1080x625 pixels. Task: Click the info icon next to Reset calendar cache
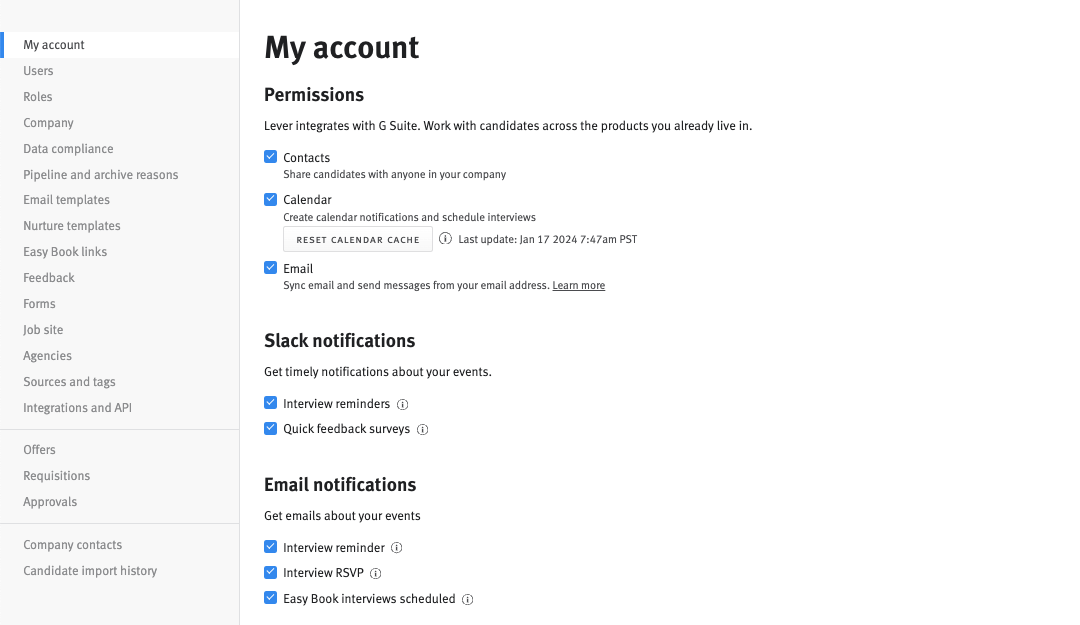tap(445, 239)
